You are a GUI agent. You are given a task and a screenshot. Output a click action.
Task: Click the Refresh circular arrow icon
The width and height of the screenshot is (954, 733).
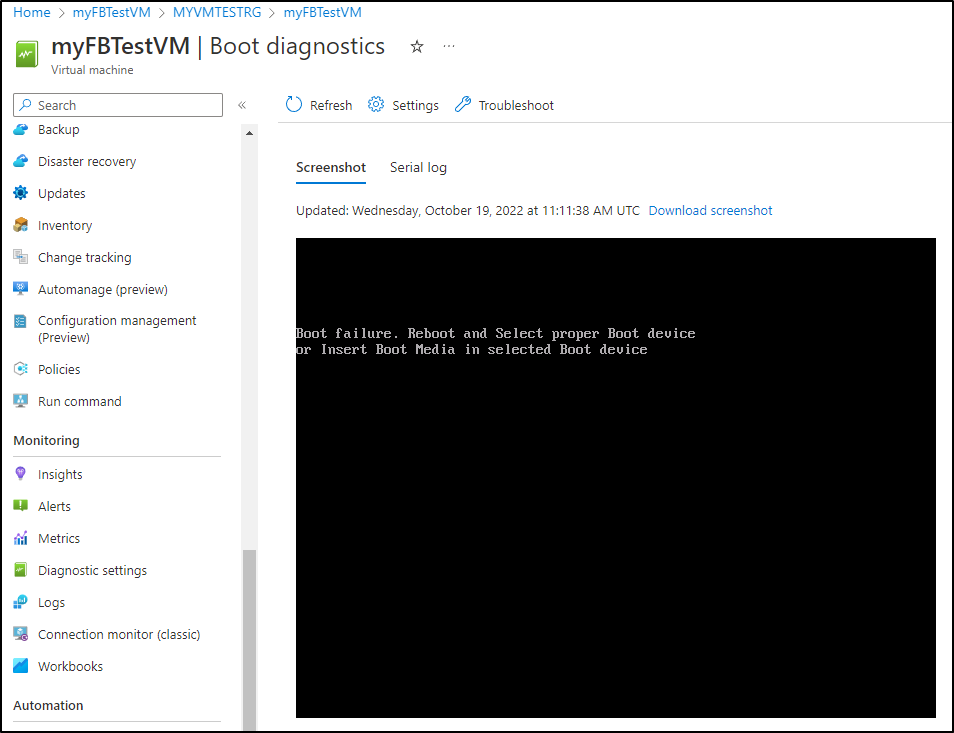click(294, 105)
